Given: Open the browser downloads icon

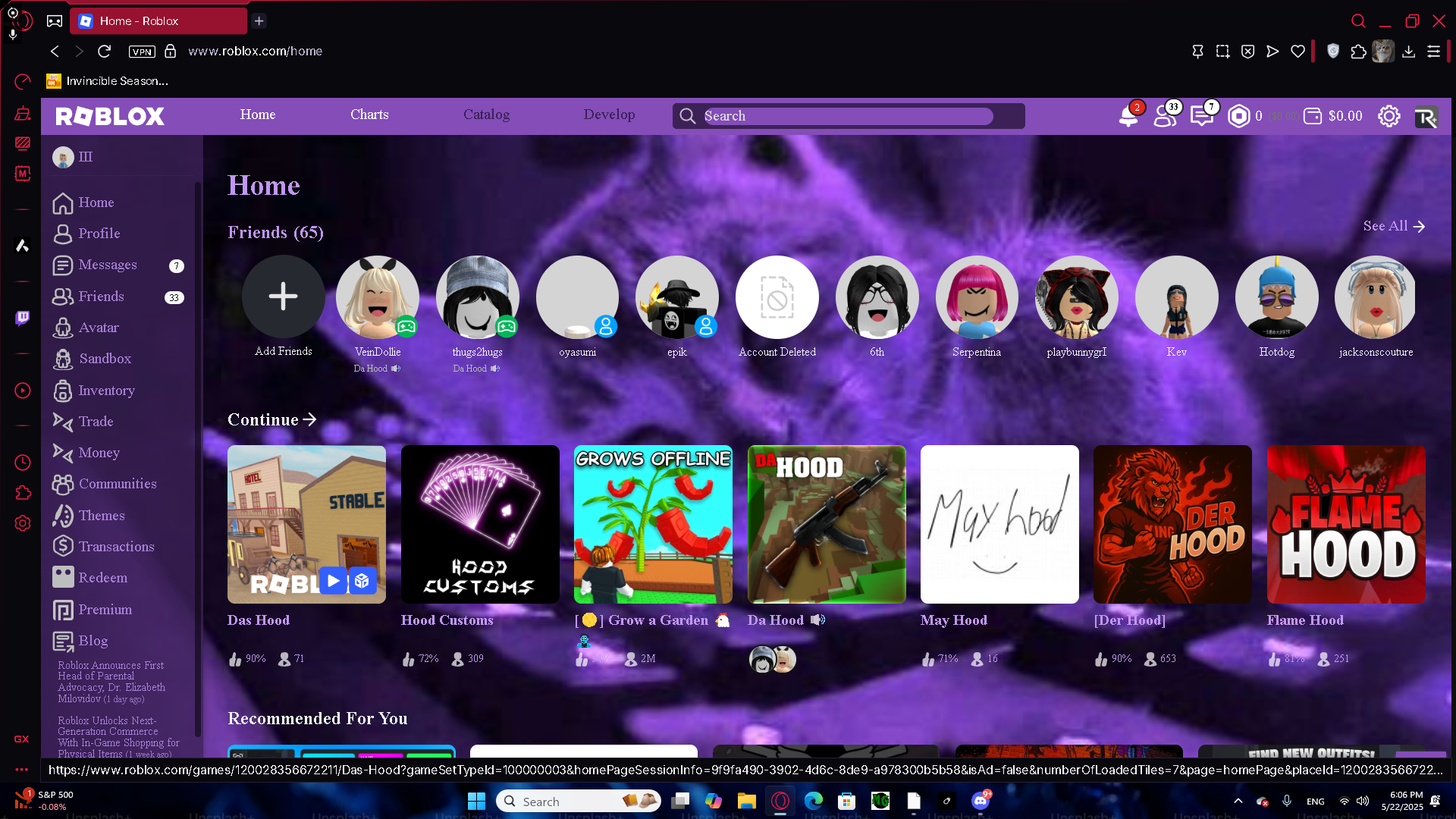Looking at the screenshot, I should point(1408,51).
